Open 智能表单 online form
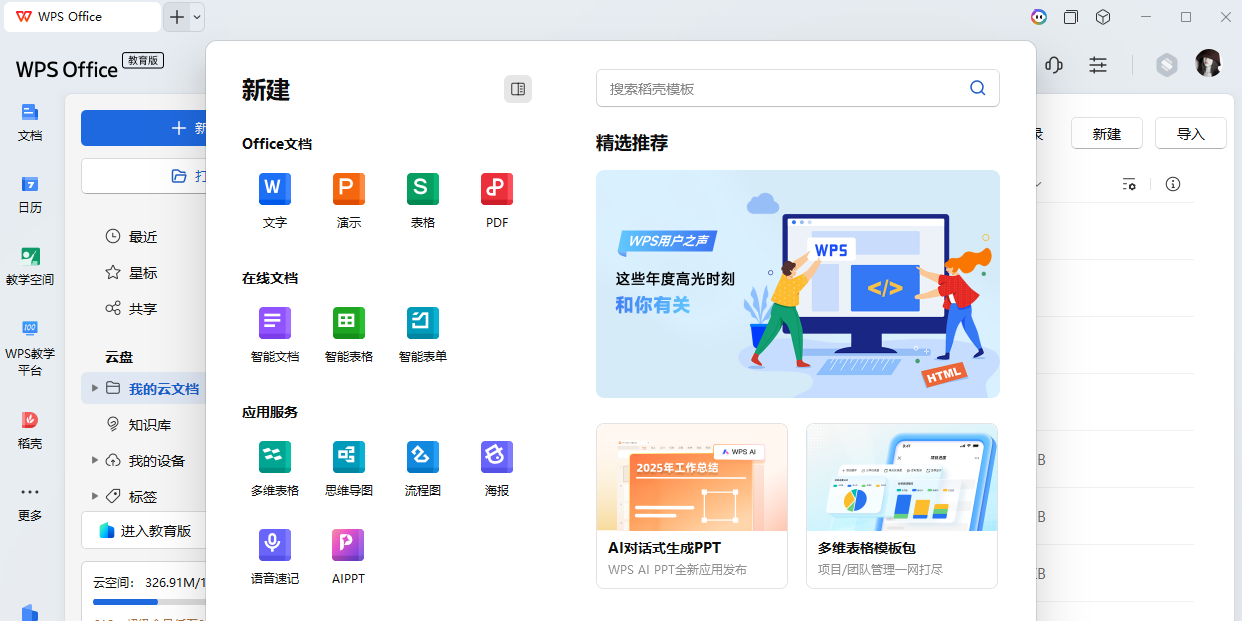Viewport: 1242px width, 621px height. pos(423,335)
